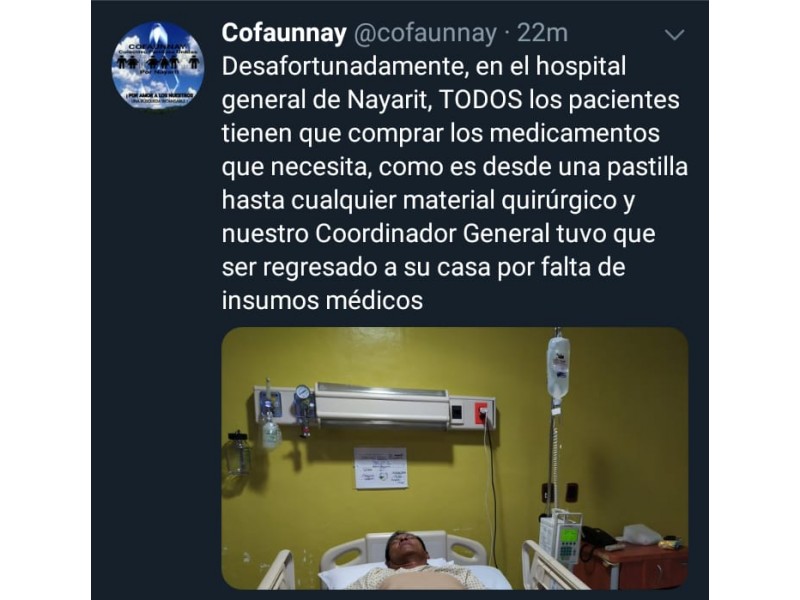The width and height of the screenshot is (800, 600).
Task: Open the attached hospital room photo
Action: click(455, 458)
